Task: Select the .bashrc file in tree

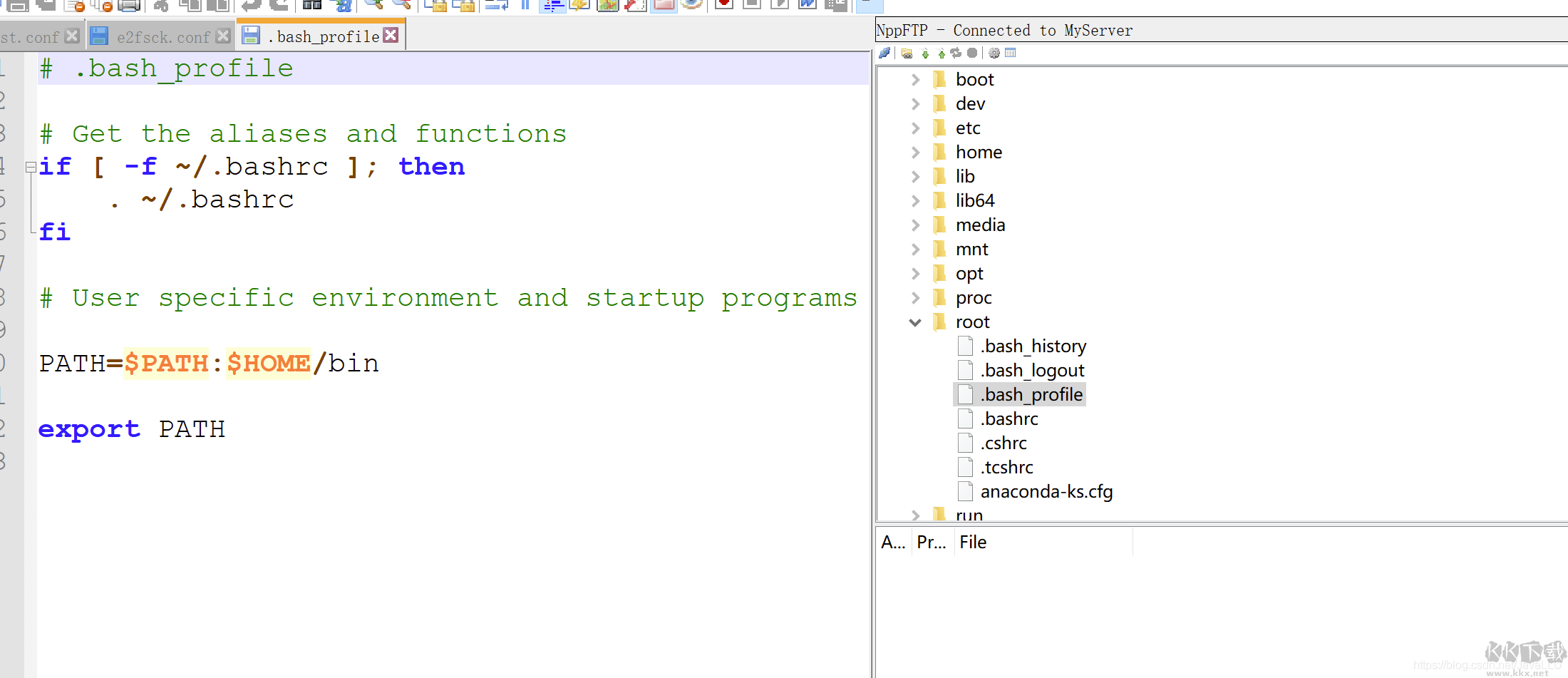Action: (x=1009, y=419)
